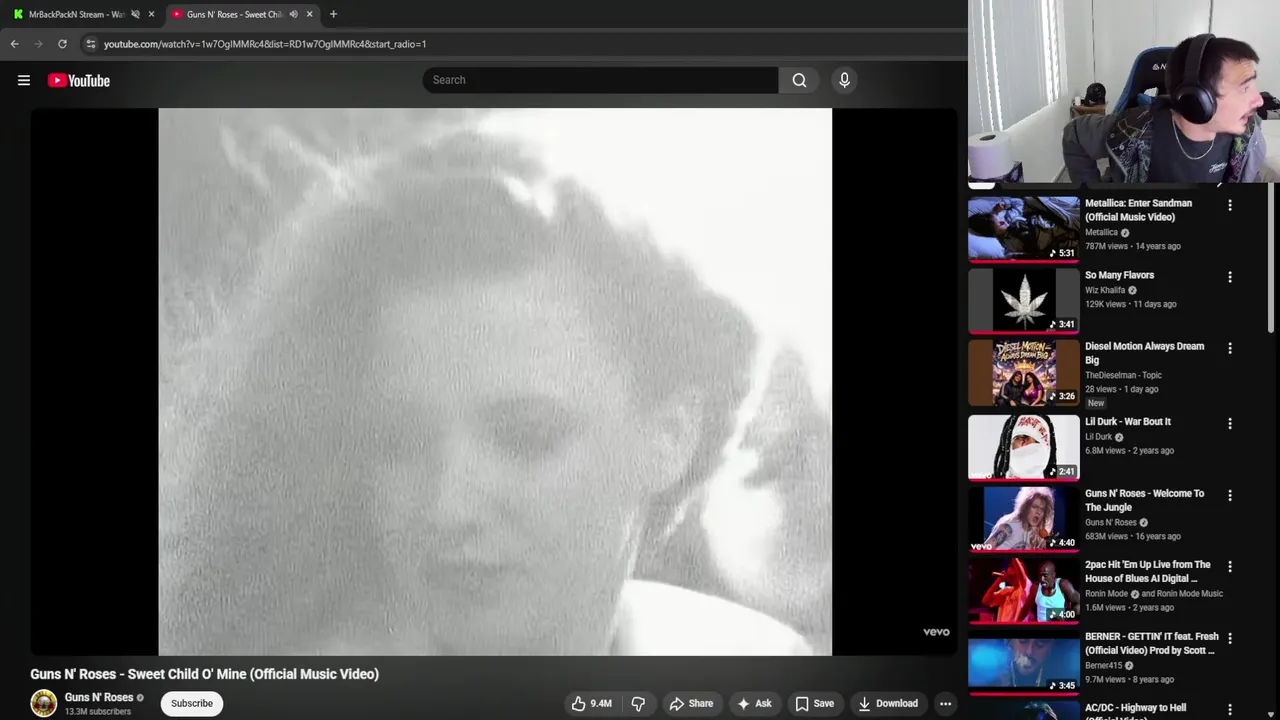Play Lil Durk War Bout It thumbnail
This screenshot has width=1280, height=720.
pos(1024,447)
